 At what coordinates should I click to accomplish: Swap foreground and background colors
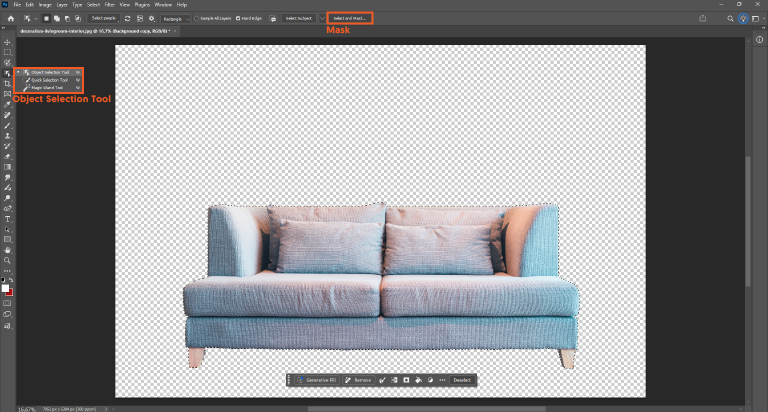(11, 280)
